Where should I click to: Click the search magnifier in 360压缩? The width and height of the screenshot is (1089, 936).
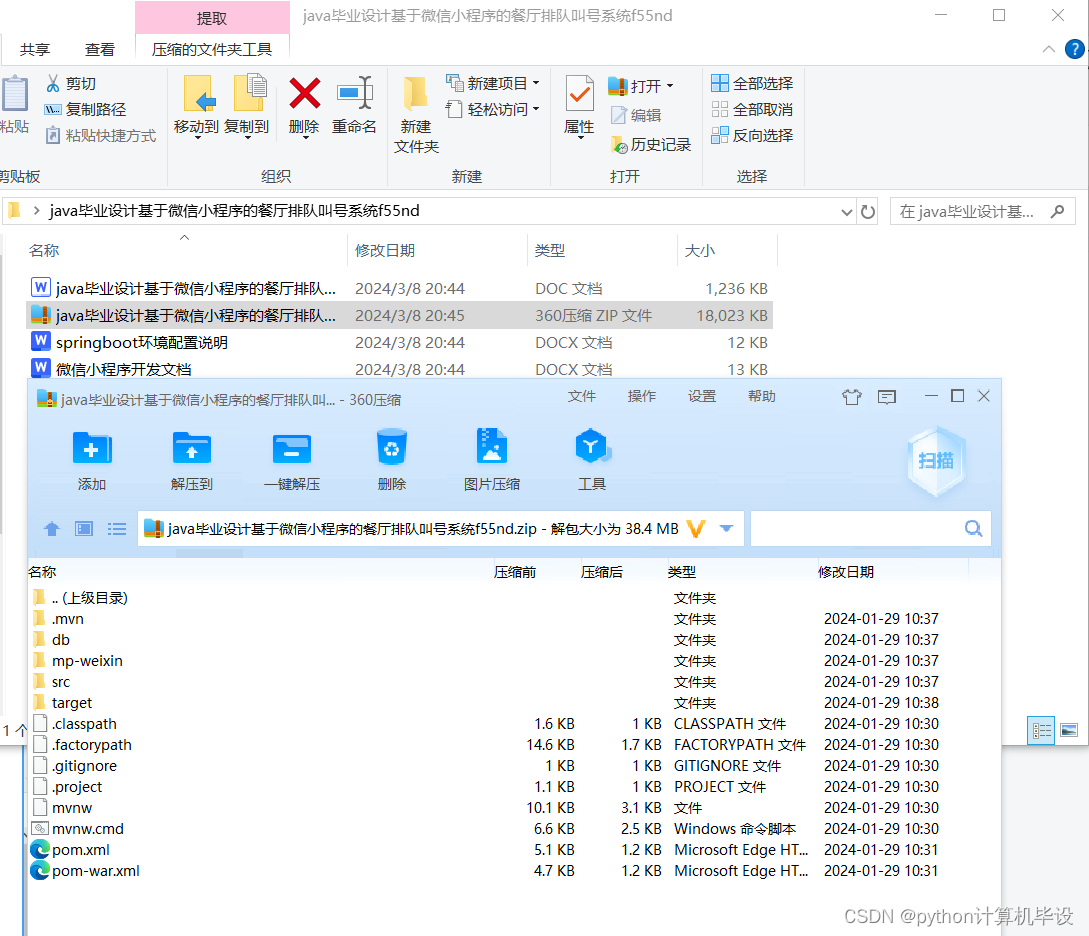974,528
